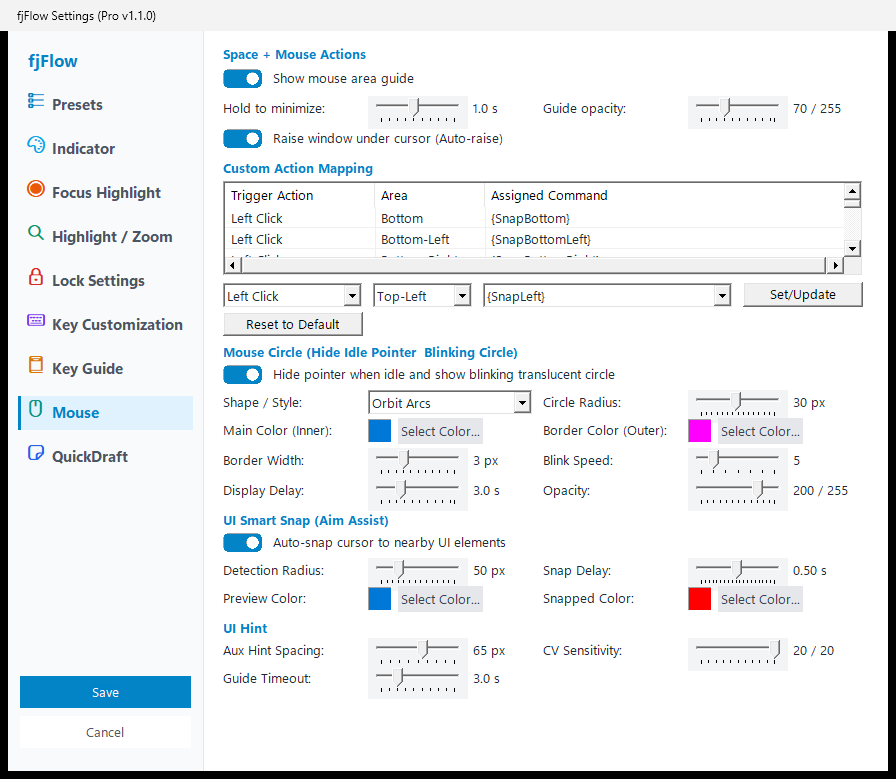896x779 pixels.
Task: Click the Highlight / Zoom magnifier icon
Action: point(35,233)
